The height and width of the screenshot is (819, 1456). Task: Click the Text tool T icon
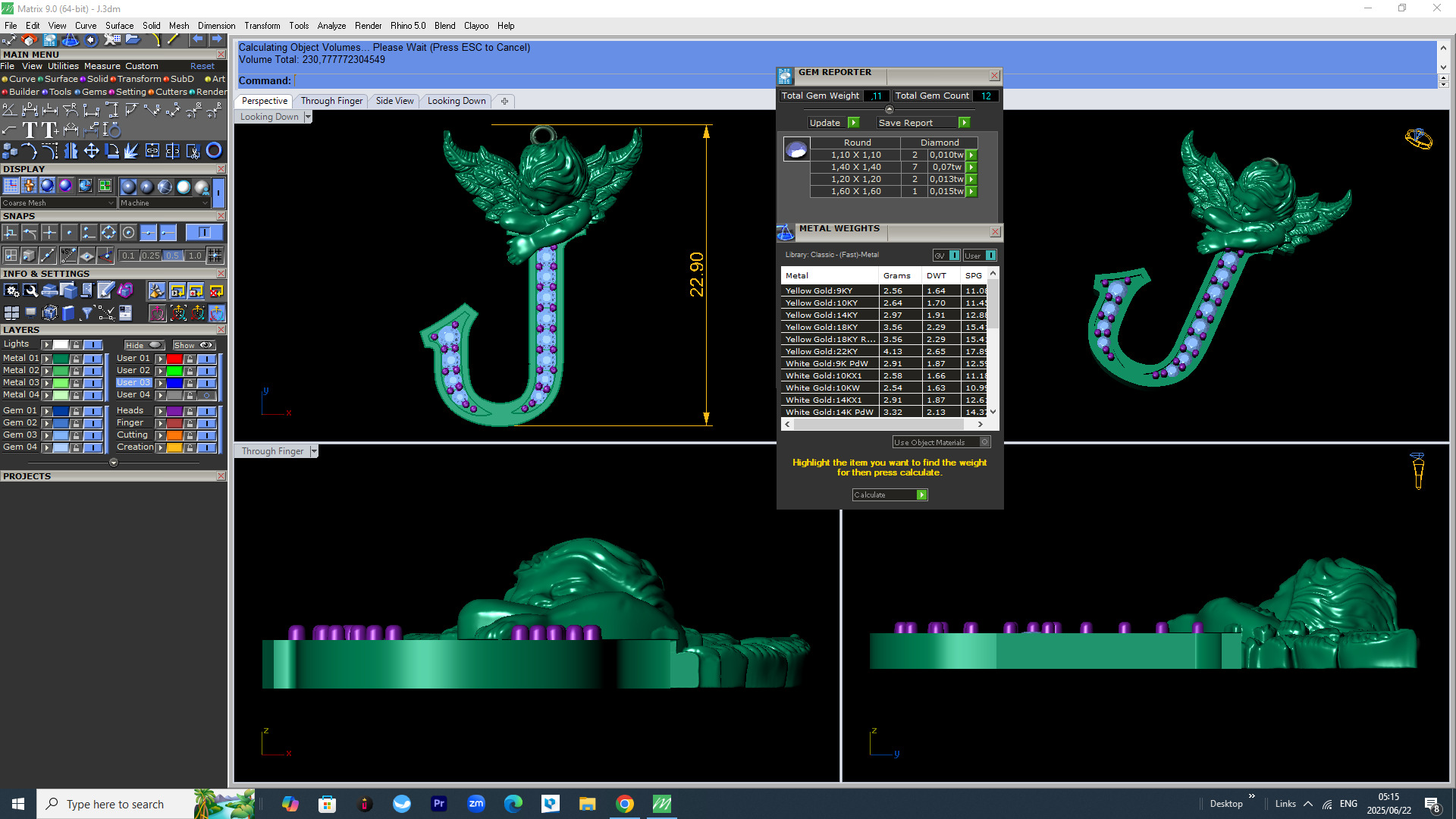click(30, 130)
